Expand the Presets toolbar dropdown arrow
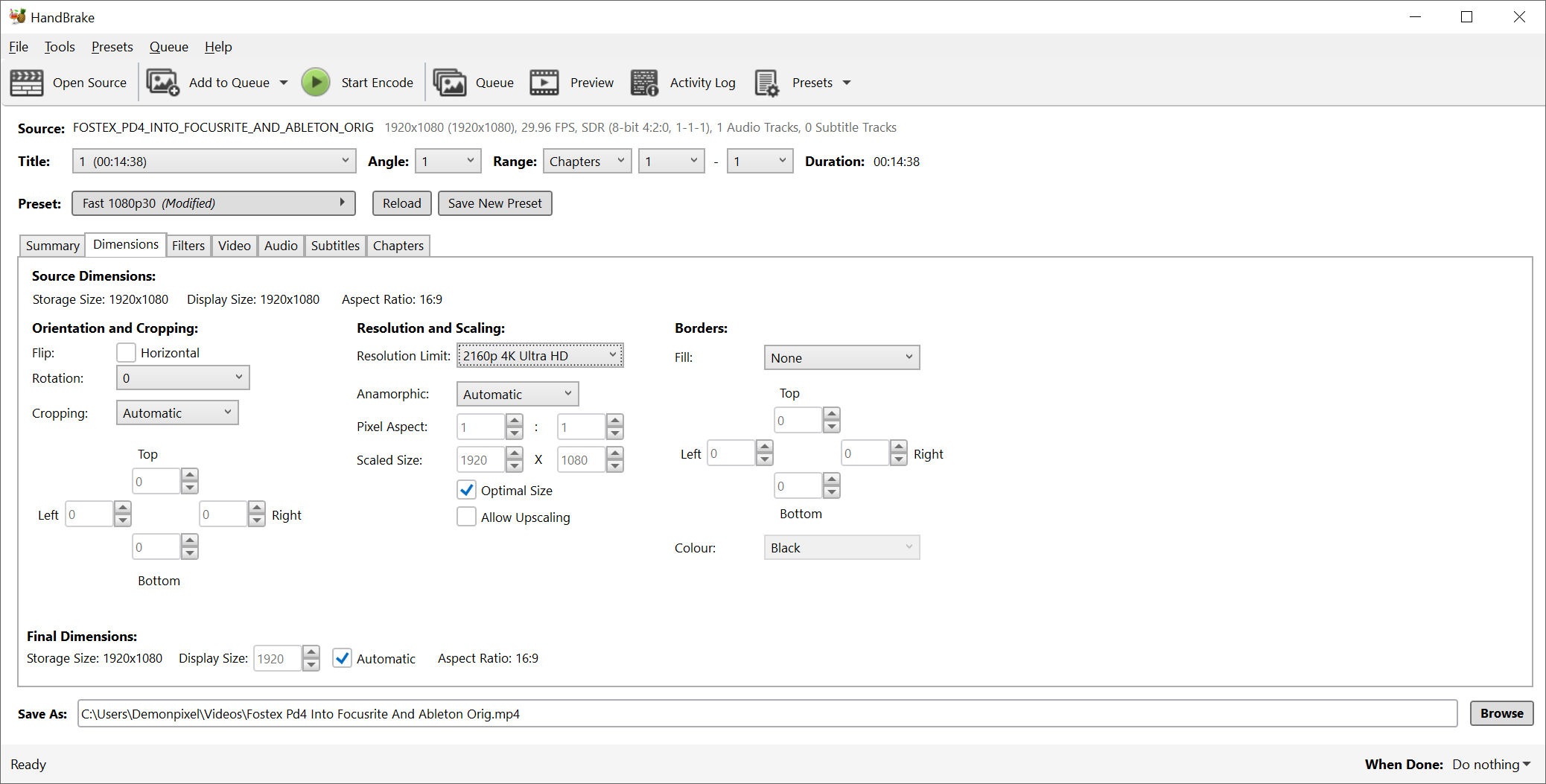This screenshot has height=784, width=1546. point(847,83)
